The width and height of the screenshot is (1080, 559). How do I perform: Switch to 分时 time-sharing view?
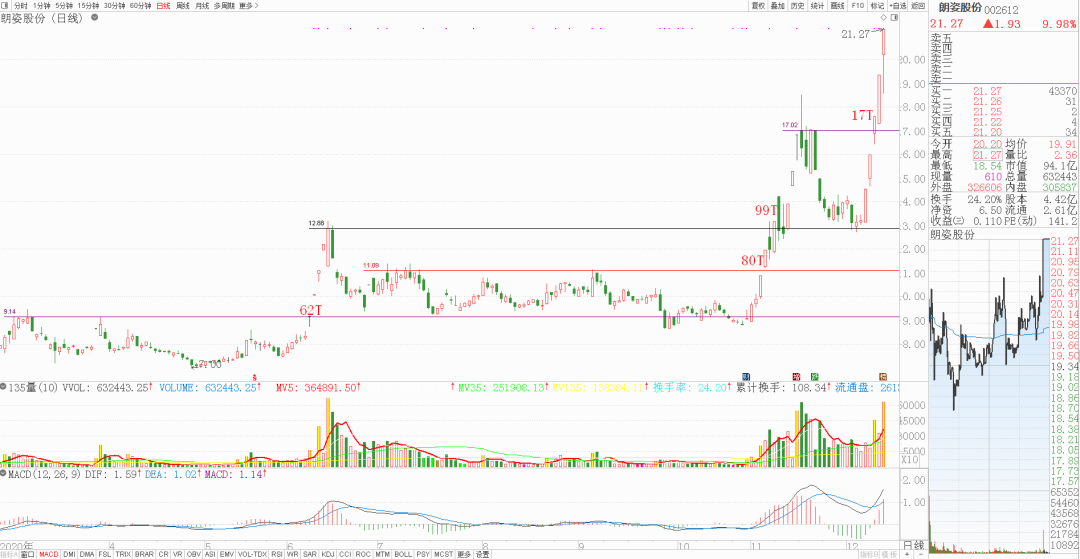[x=21, y=6]
